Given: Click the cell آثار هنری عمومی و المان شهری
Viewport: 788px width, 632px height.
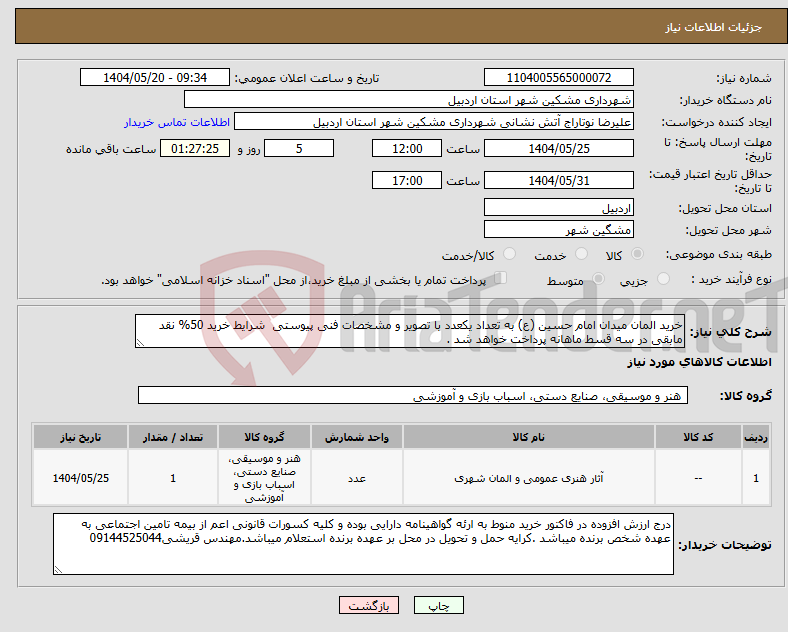Looking at the screenshot, I should pos(529,478).
